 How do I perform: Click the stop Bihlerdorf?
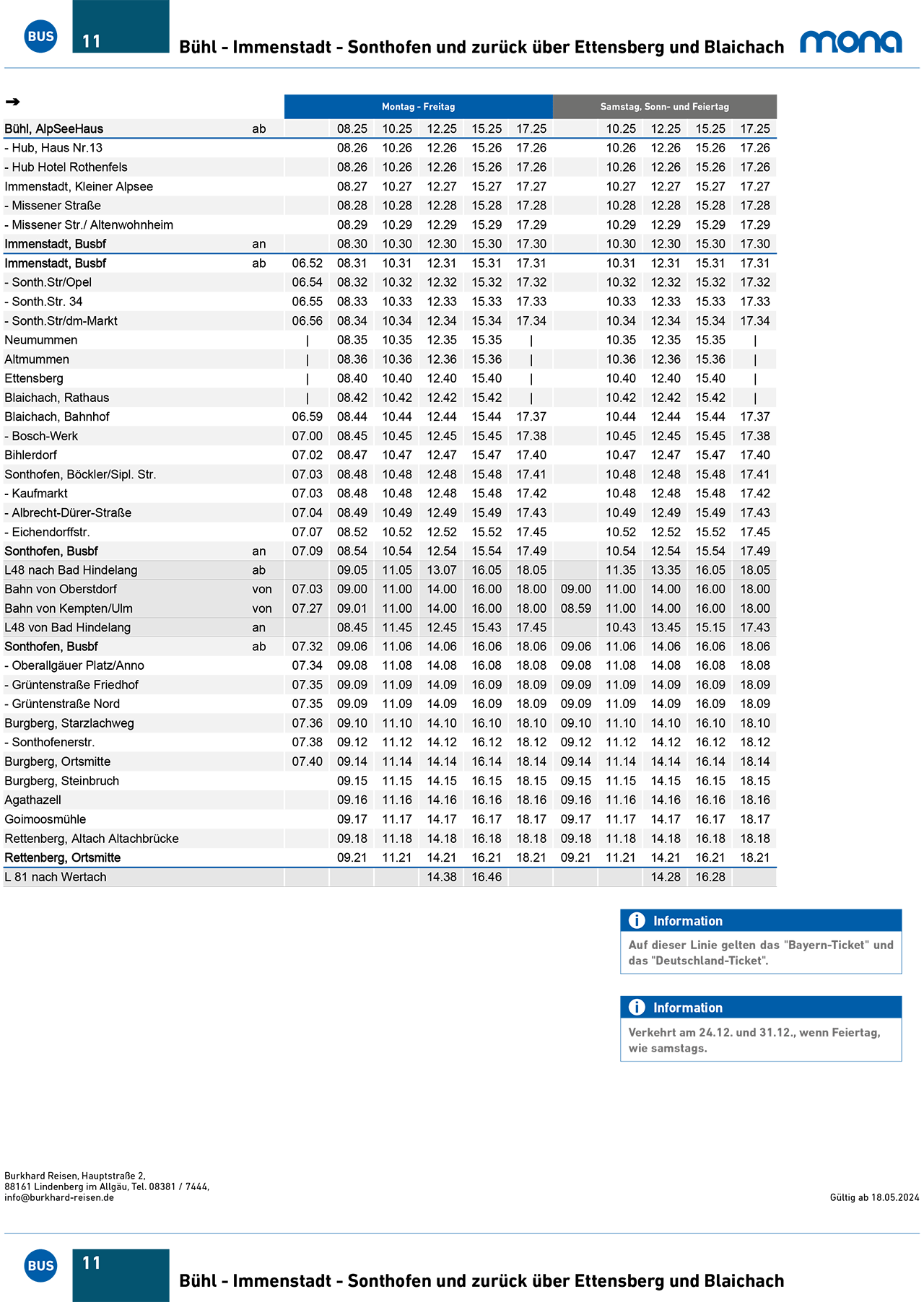tap(31, 455)
